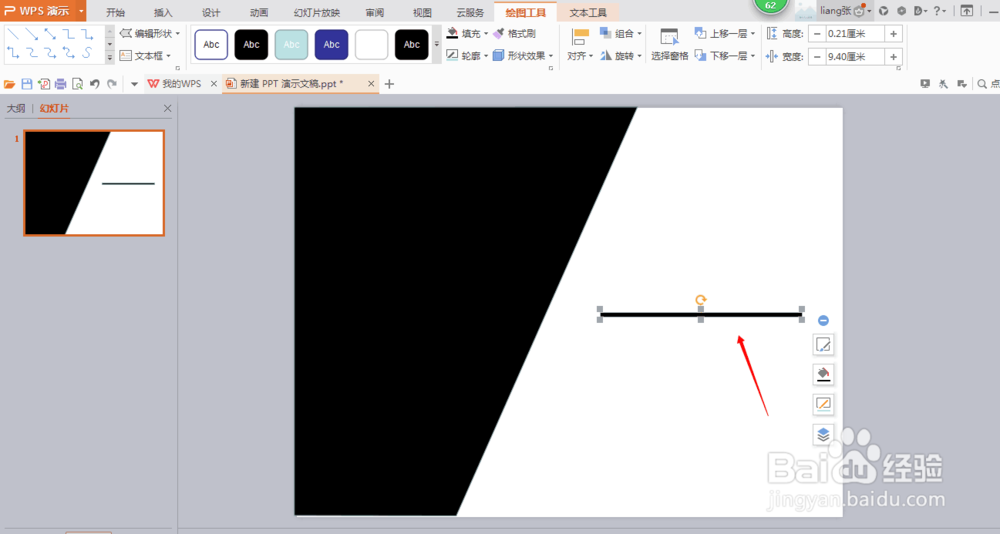
Task: Click the width value field 9.40厘米
Action: point(855,57)
